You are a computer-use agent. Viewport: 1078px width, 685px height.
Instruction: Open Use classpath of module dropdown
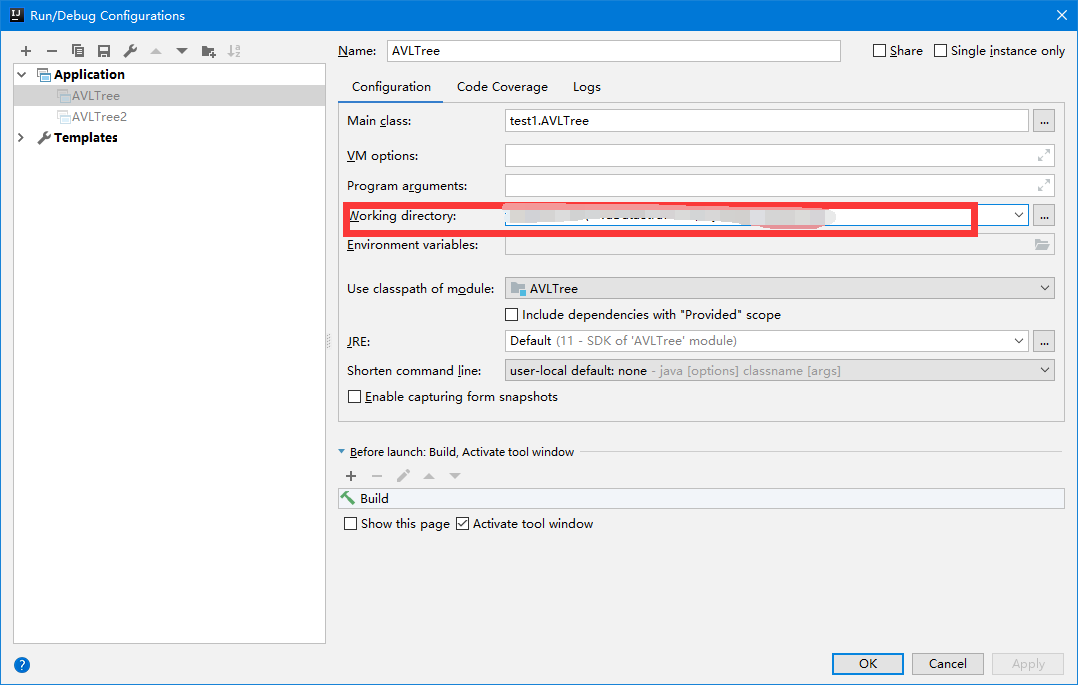pyautogui.click(x=1044, y=288)
